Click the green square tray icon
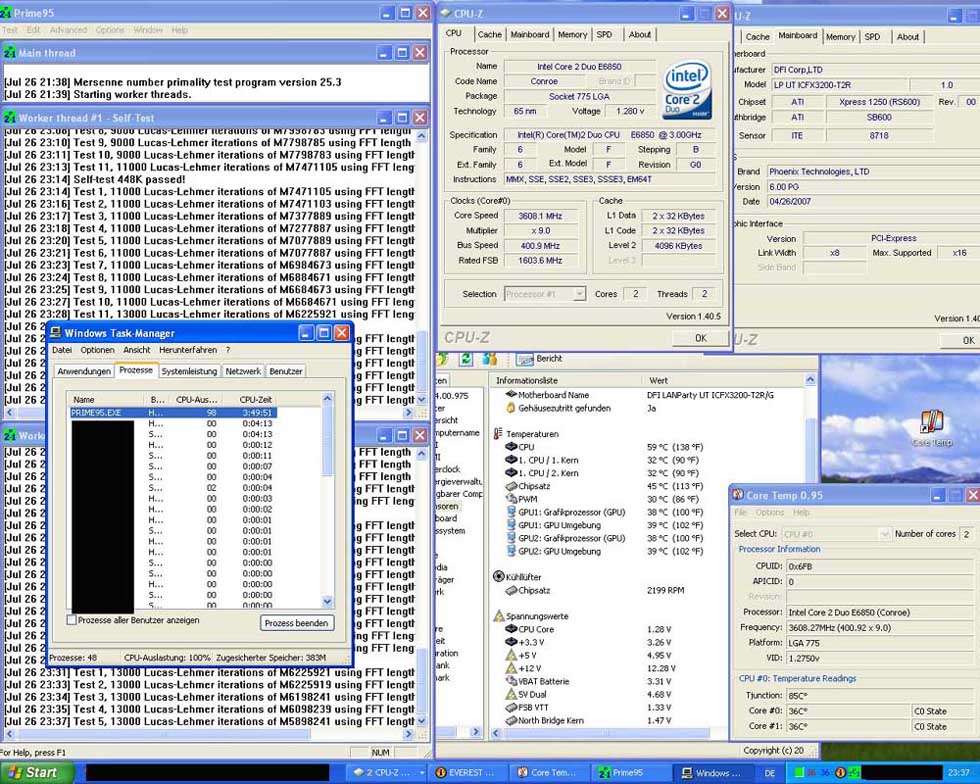 click(799, 773)
